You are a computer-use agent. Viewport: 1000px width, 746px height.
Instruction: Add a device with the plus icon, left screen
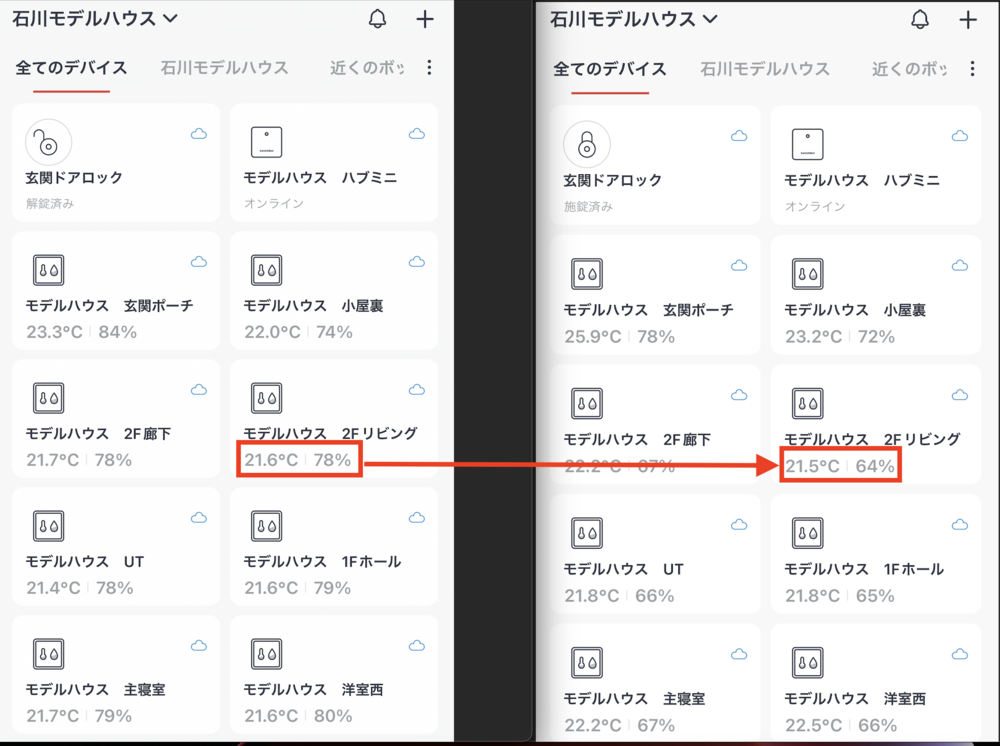pos(425,19)
